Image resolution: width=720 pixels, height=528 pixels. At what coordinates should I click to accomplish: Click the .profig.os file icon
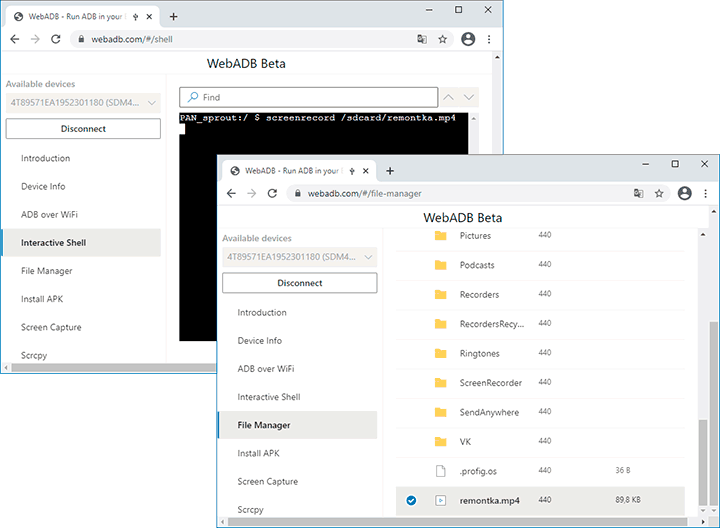click(x=440, y=471)
